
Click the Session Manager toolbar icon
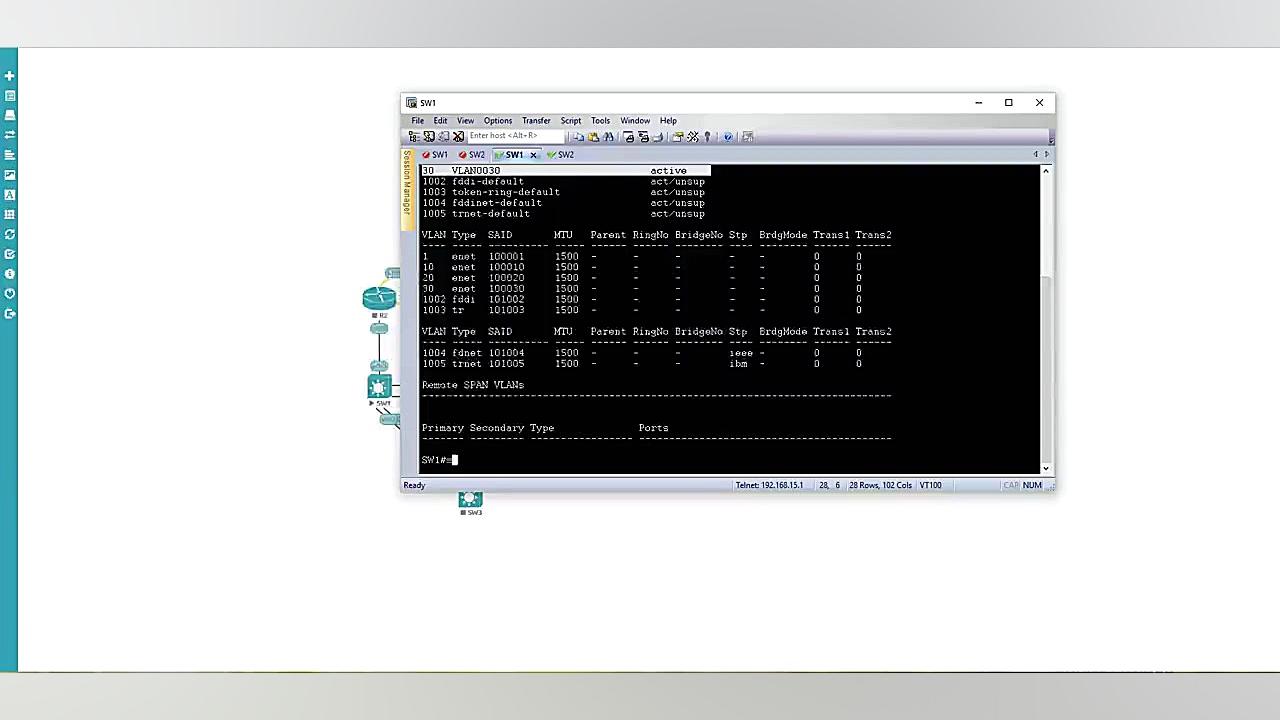pos(414,137)
